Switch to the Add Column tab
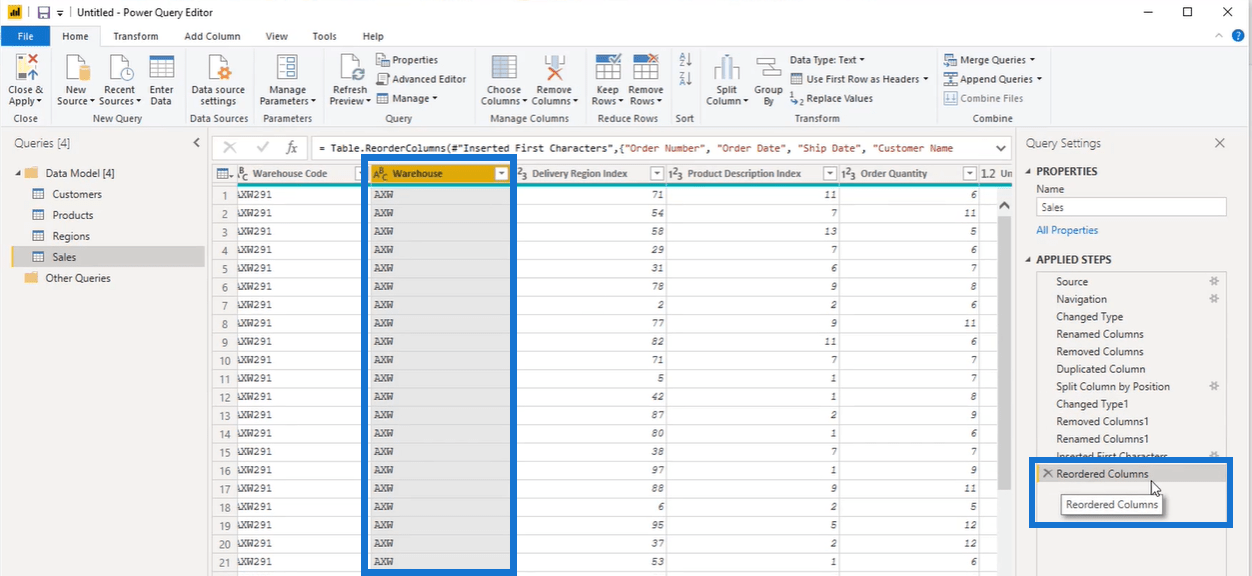1252x576 pixels. click(x=212, y=36)
